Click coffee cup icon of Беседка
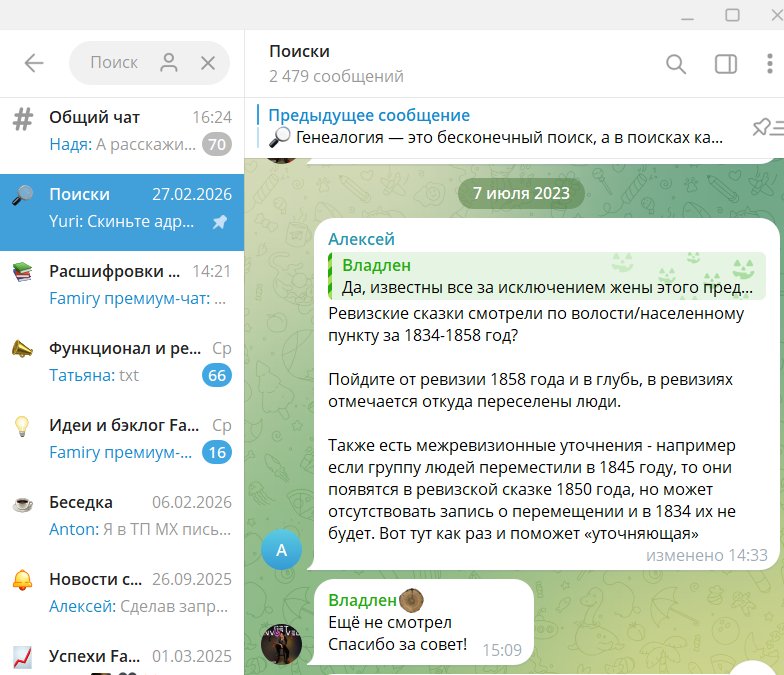 point(22,504)
